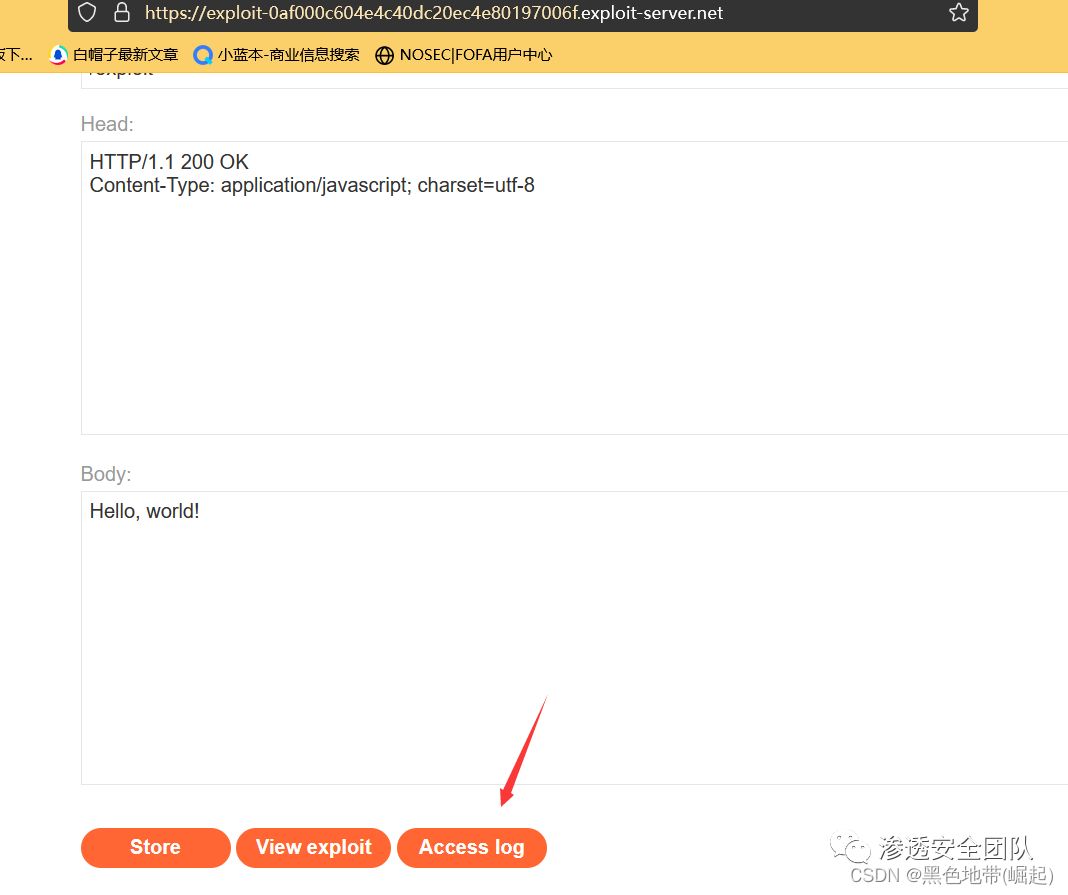Click inside the Head text area
This screenshot has height=895, width=1068.
tap(574, 288)
